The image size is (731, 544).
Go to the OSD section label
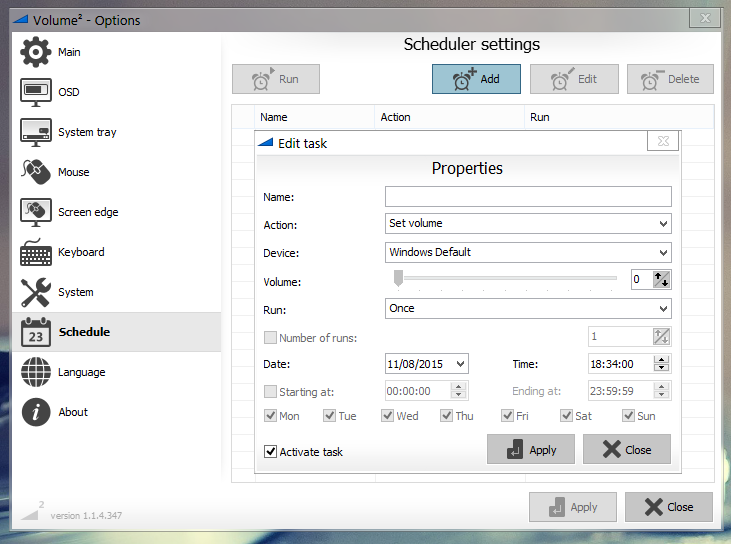tap(69, 92)
